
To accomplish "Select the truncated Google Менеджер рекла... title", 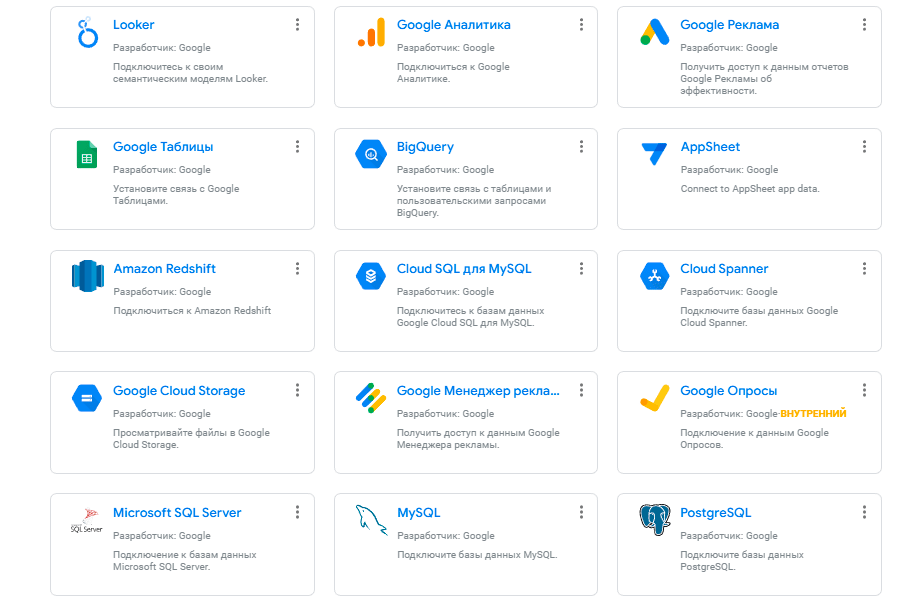I will point(478,391).
